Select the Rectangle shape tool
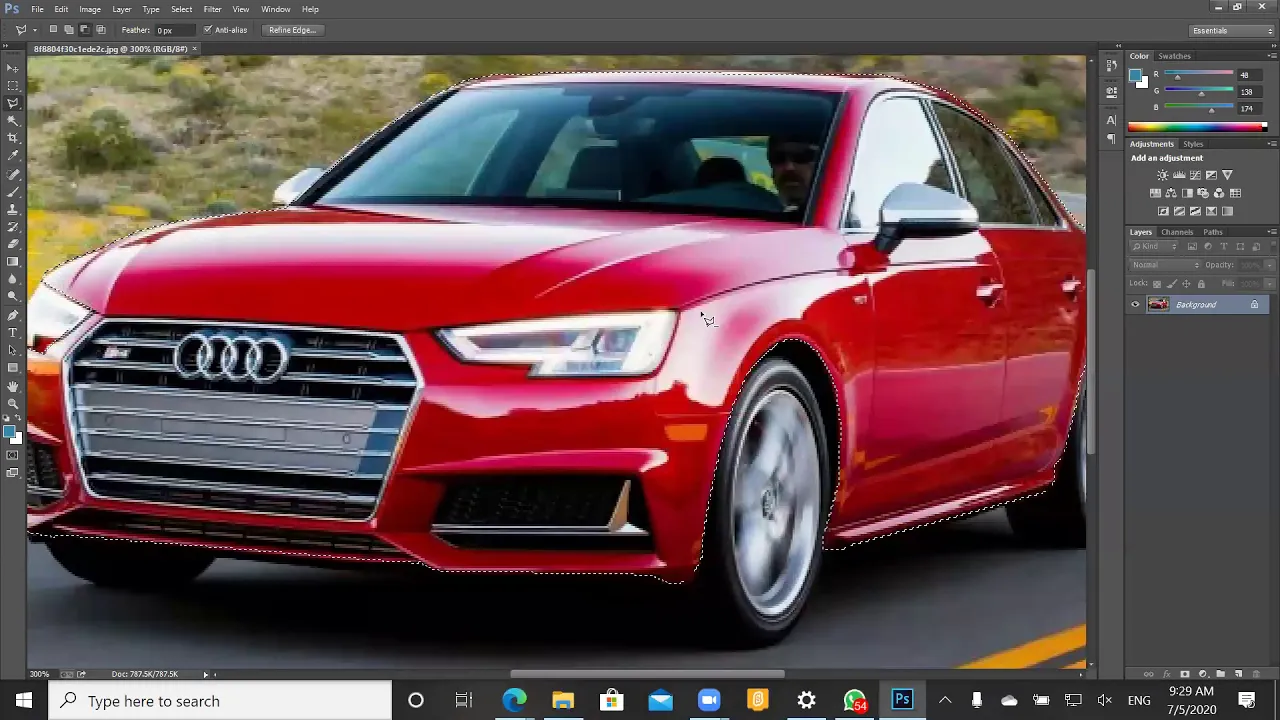 point(13,368)
